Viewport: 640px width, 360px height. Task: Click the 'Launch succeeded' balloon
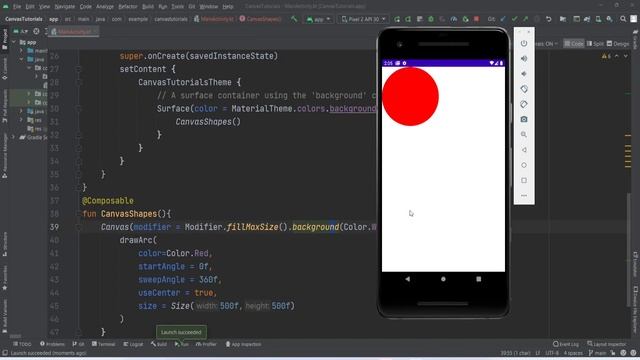tap(181, 332)
